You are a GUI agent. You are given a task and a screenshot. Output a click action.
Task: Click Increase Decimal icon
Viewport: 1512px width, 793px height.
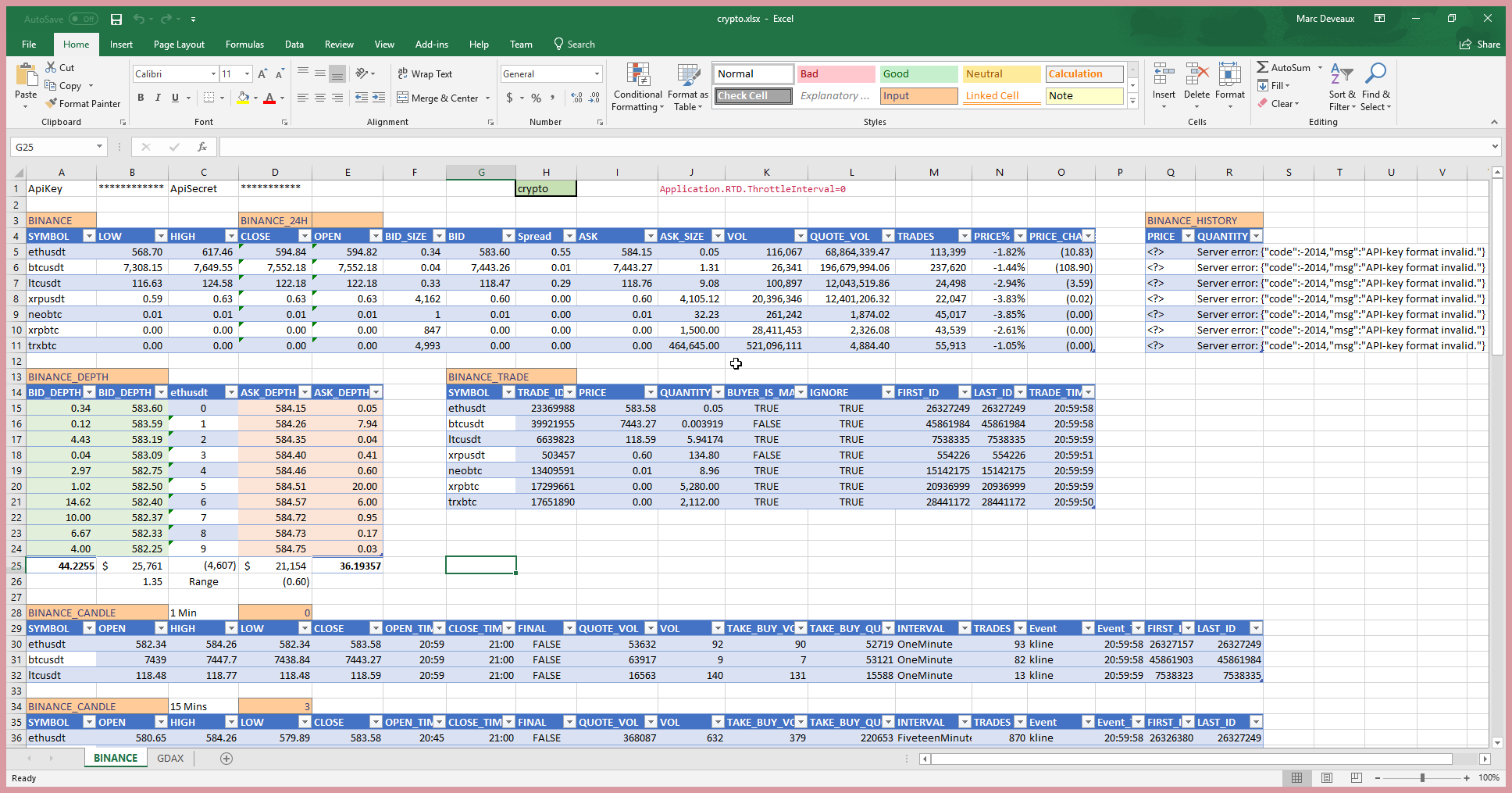pyautogui.click(x=576, y=98)
